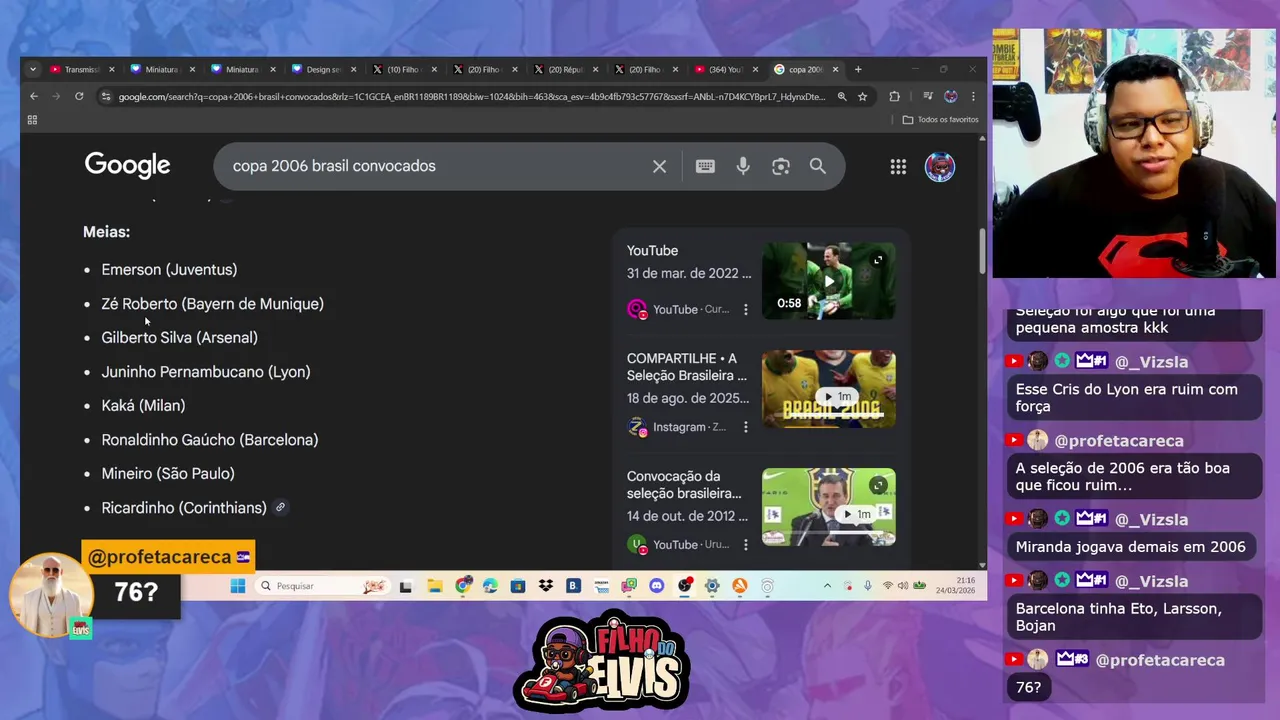Open the YouTube result from 31 de mar. de 2022

[x=653, y=250]
